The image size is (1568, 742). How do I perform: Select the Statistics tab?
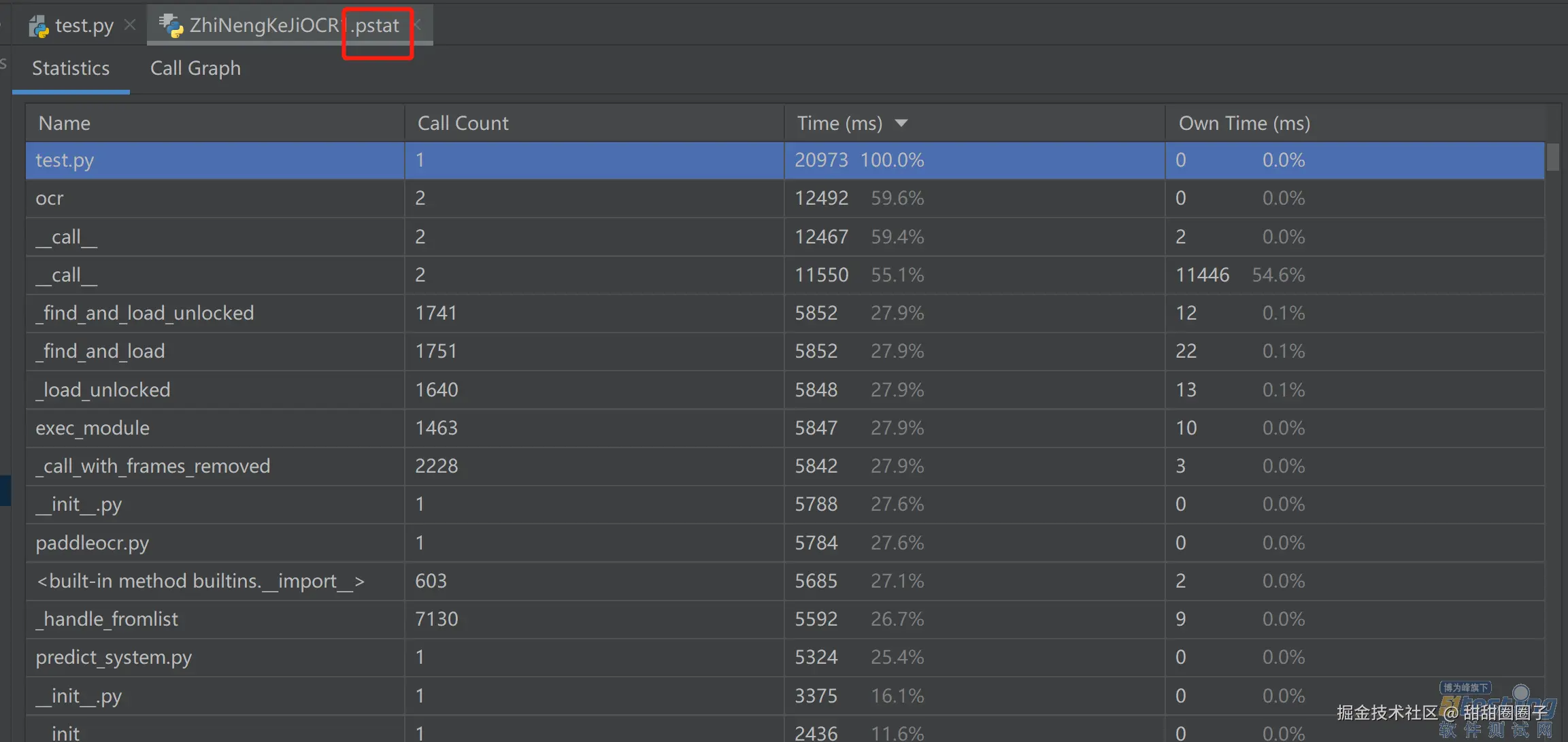tap(71, 68)
